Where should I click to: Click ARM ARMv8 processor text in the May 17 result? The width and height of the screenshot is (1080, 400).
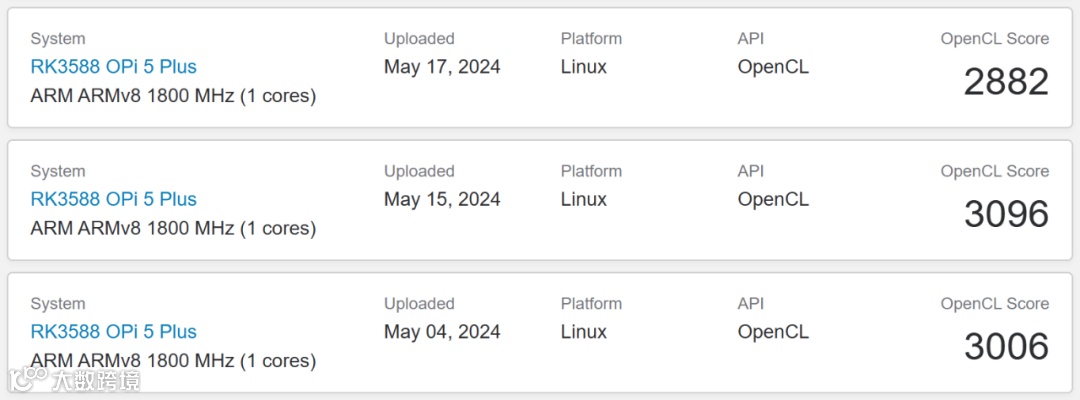(173, 96)
